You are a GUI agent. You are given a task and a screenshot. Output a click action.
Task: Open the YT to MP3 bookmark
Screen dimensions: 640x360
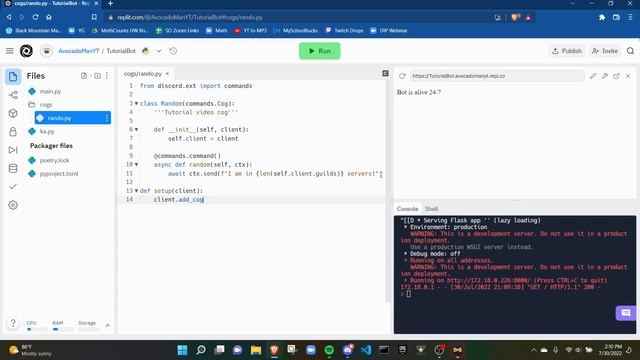pos(251,31)
